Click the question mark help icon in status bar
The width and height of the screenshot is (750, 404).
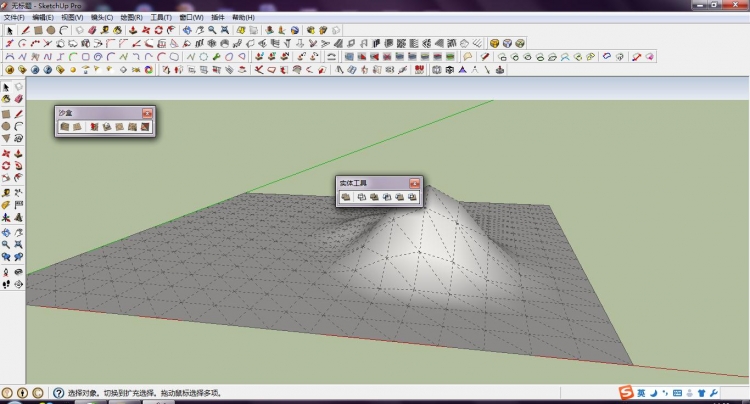(58, 393)
